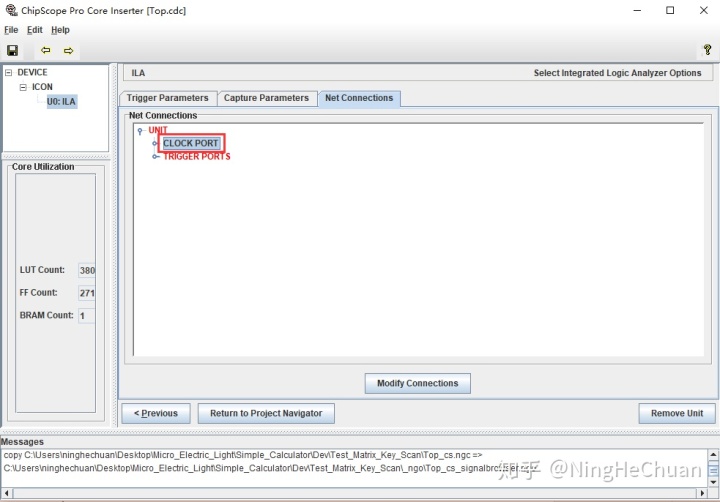Screen dimensions: 720x502
Task: Click Messages scrollbar up arrow
Action: click(x=713, y=455)
